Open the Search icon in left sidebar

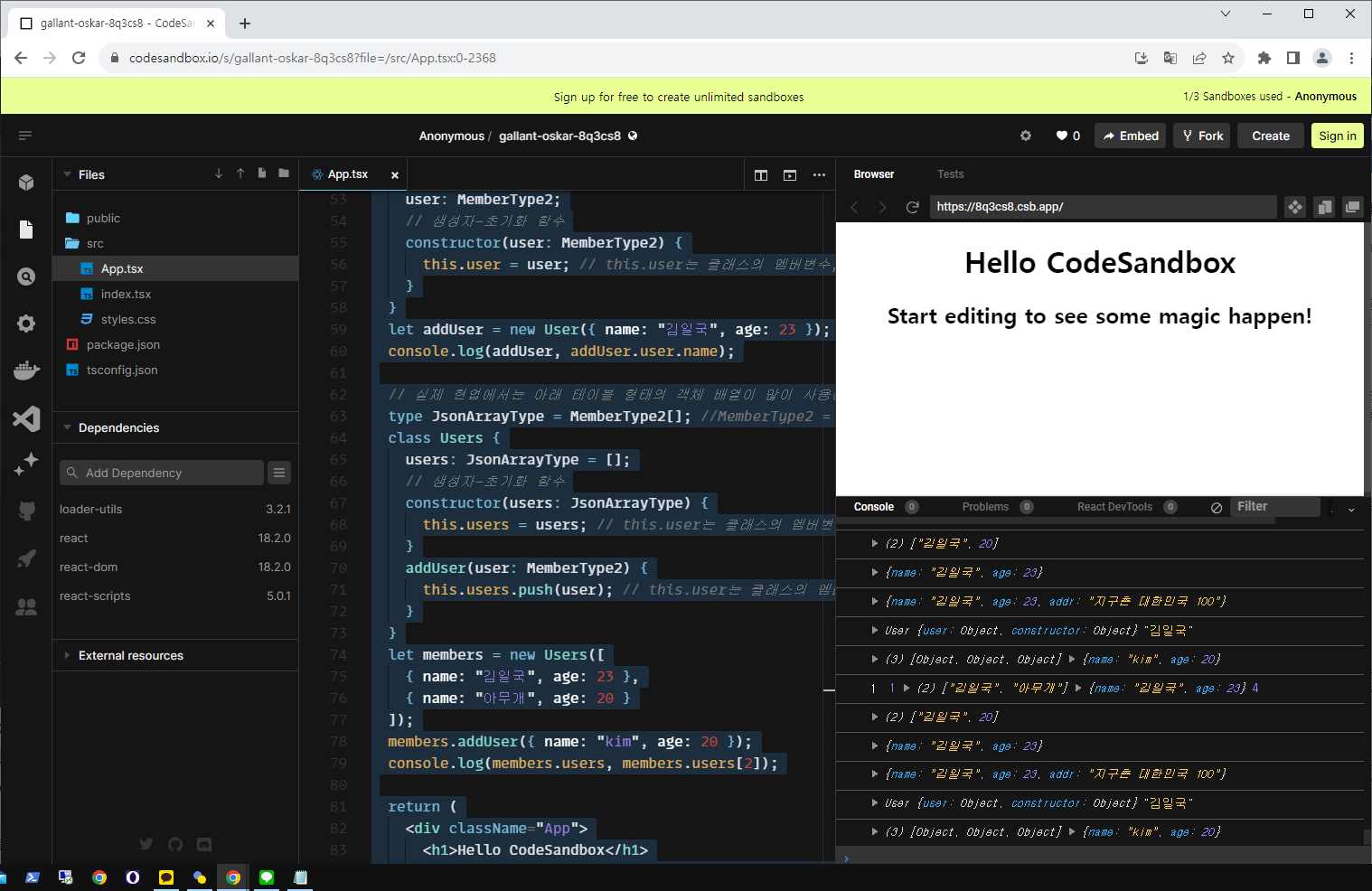(x=26, y=277)
